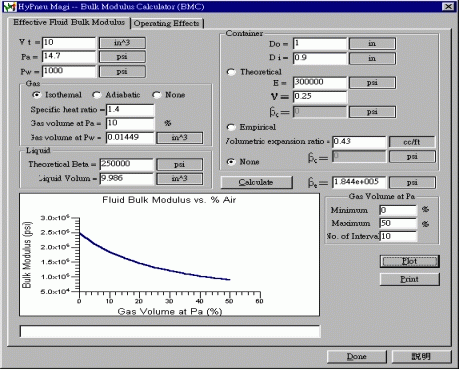The height and width of the screenshot is (370, 459).
Task: Click the Do outer diameter field
Action: [320, 44]
